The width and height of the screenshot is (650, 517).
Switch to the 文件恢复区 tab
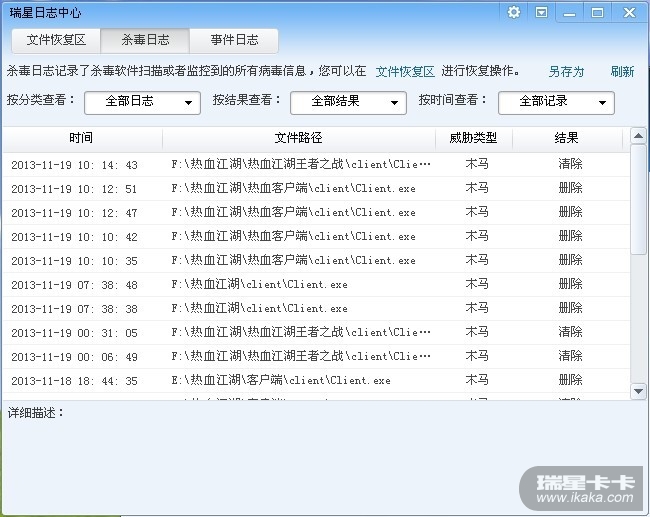[x=56, y=40]
